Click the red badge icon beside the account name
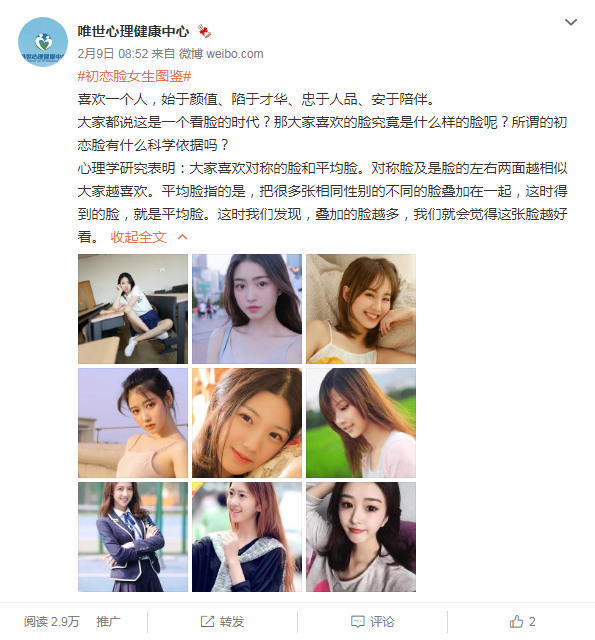Screen dimensions: 595x640 (204, 31)
